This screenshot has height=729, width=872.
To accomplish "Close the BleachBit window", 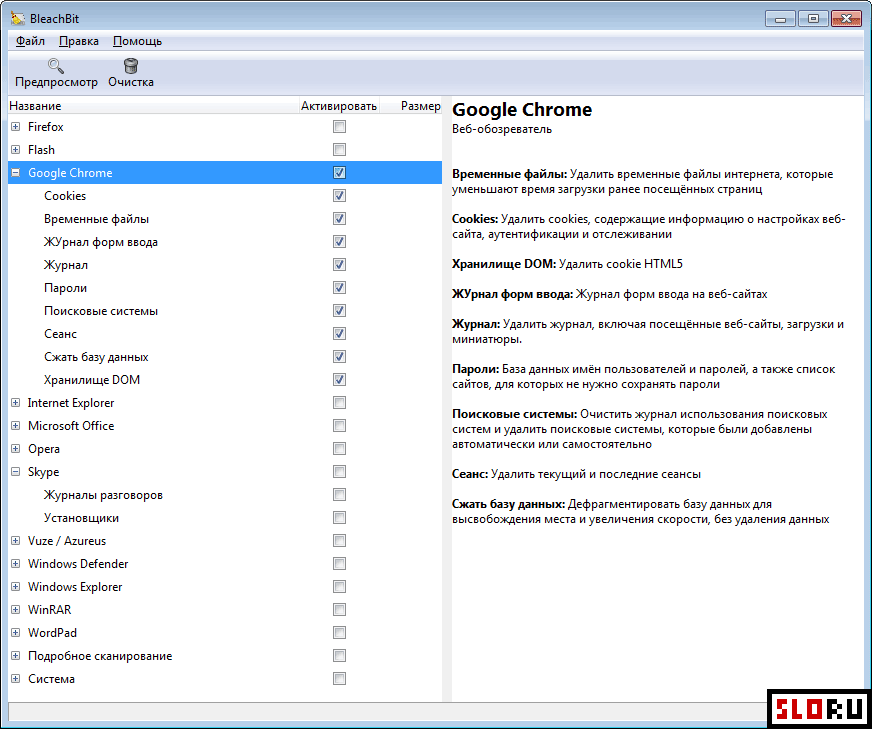I will pos(846,19).
